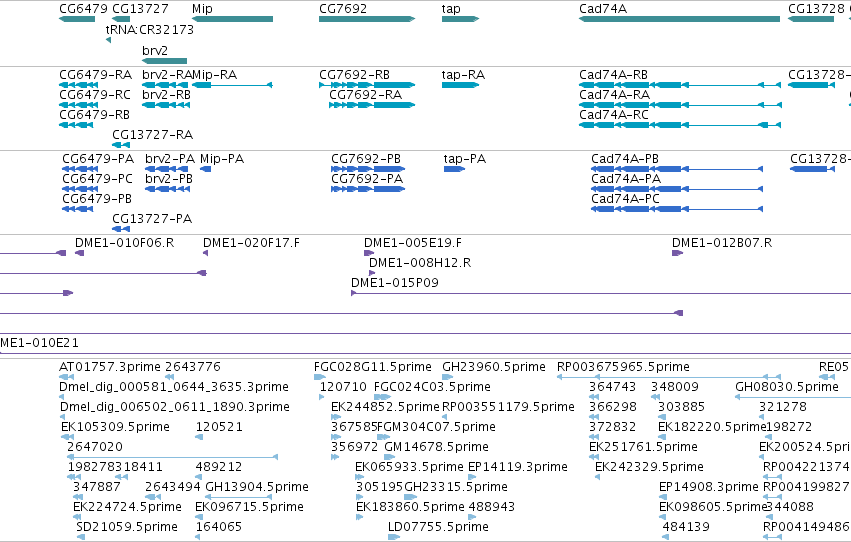The width and height of the screenshot is (851, 542).
Task: Click the CG13727 gene label
Action: 140,9
